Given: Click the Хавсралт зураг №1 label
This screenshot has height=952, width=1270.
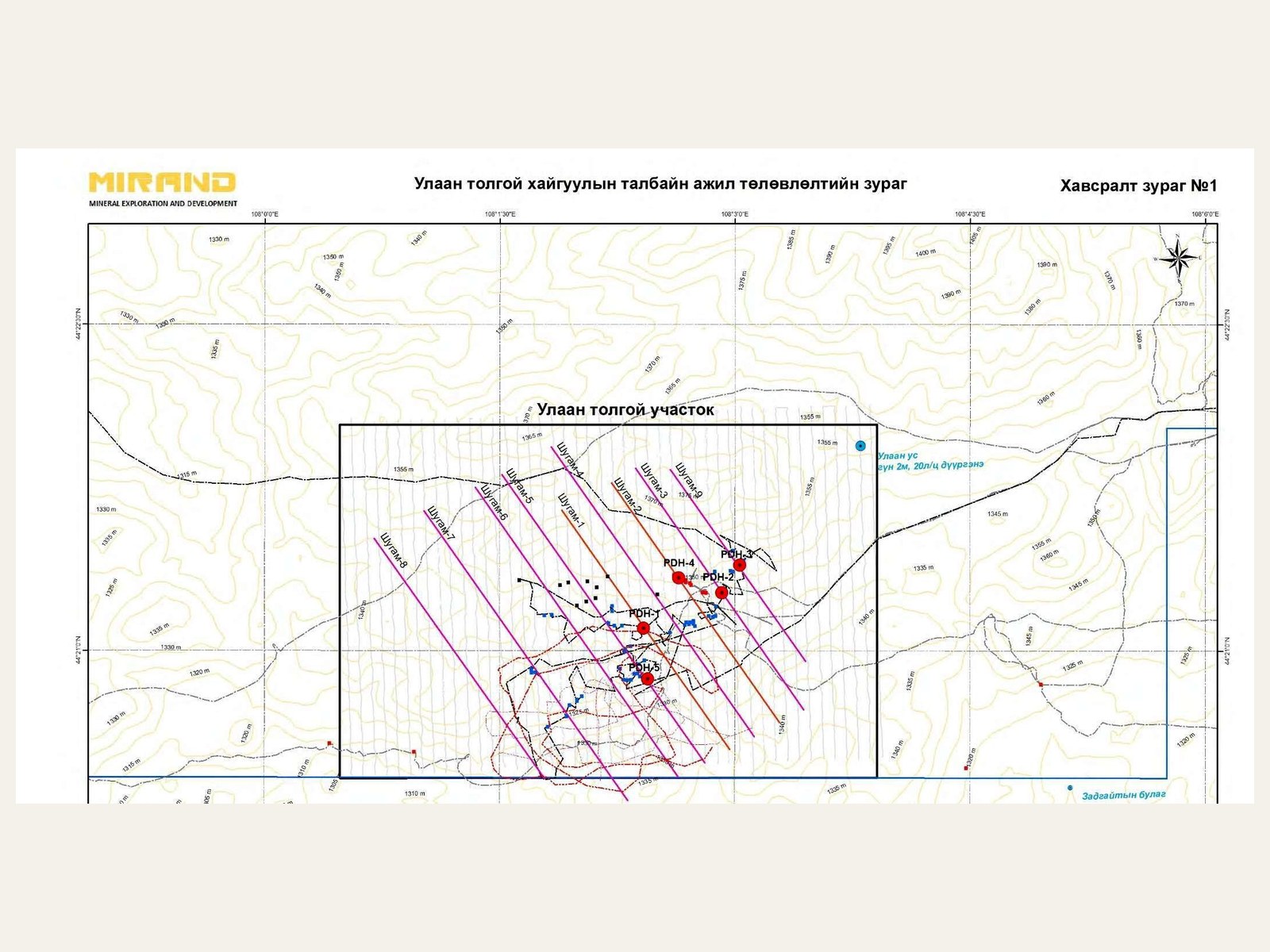Looking at the screenshot, I should coord(1138,186).
